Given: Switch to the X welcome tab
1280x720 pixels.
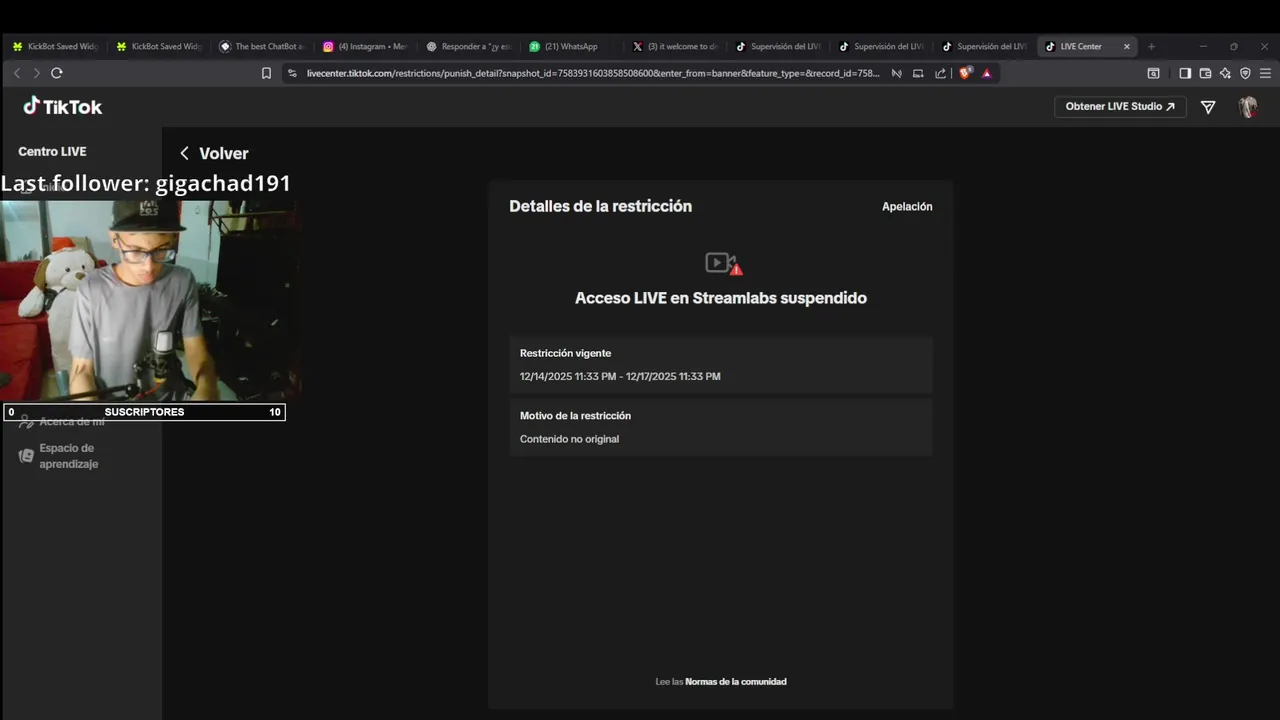Looking at the screenshot, I should click(676, 46).
